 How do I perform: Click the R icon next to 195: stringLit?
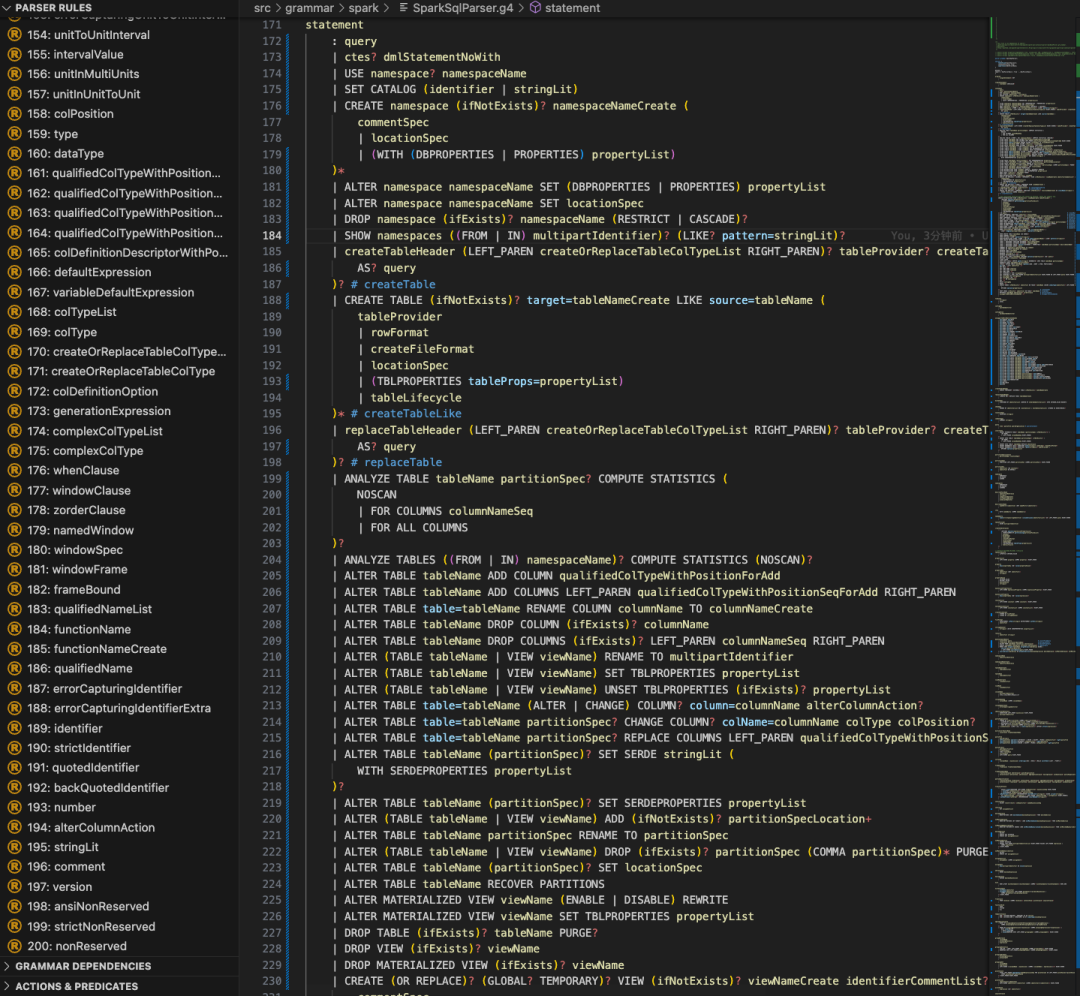tap(15, 847)
